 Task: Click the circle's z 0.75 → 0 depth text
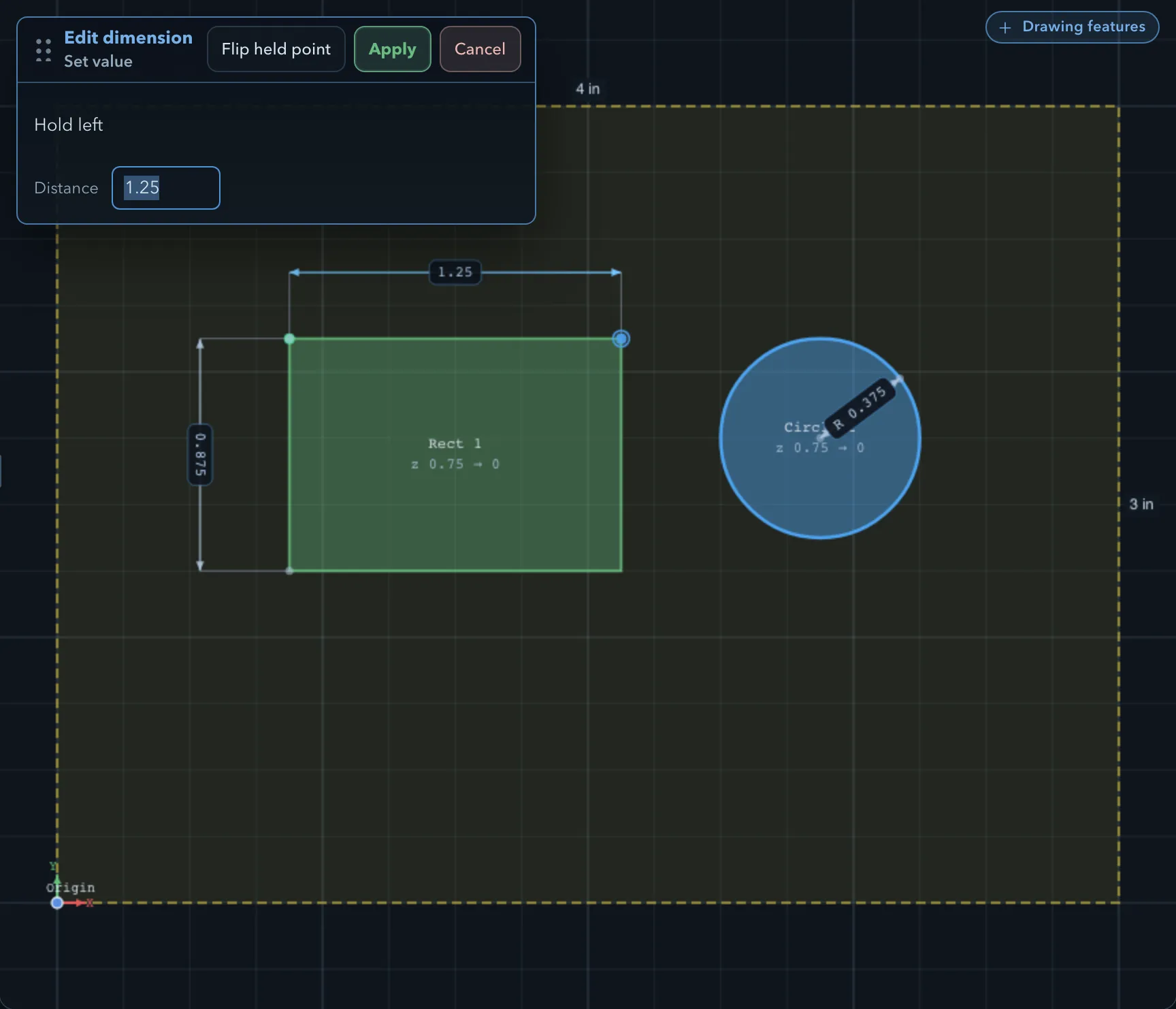pyautogui.click(x=820, y=448)
